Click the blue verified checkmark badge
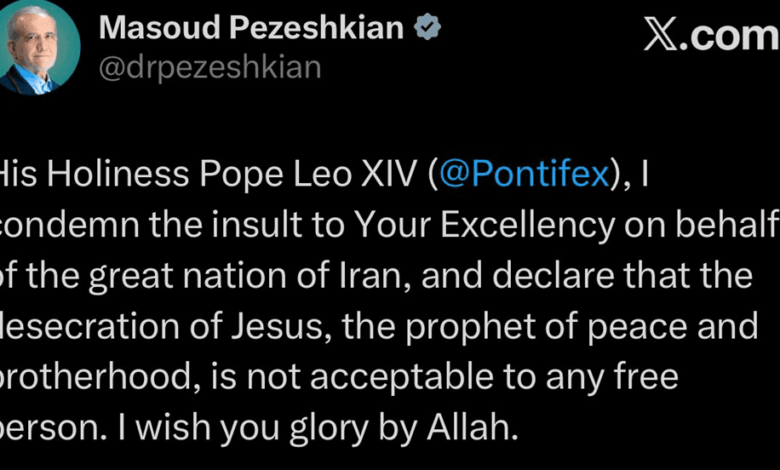 pyautogui.click(x=429, y=29)
